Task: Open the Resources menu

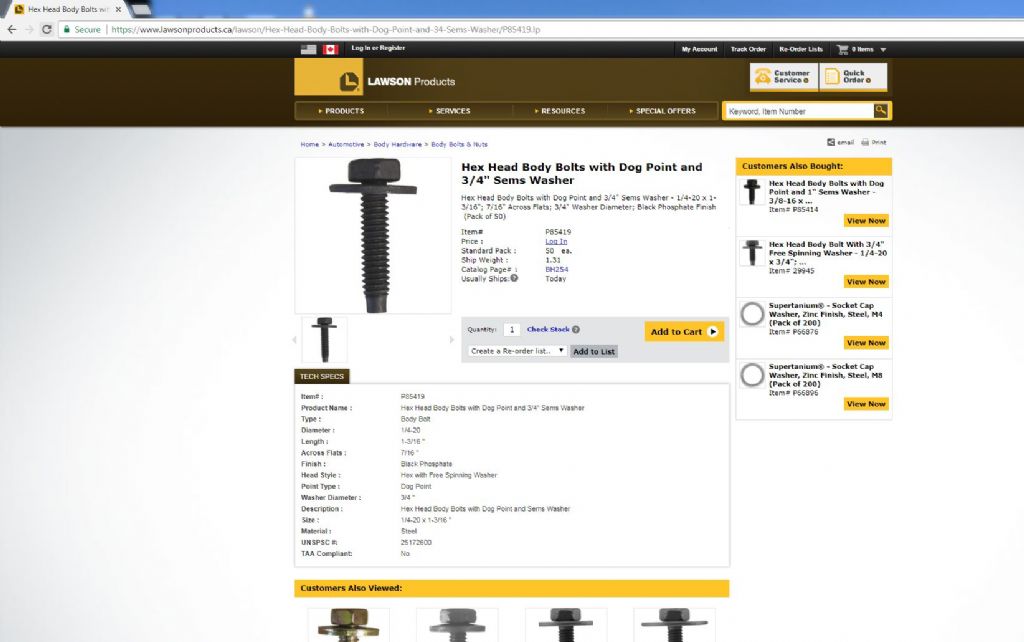Action: [x=560, y=111]
